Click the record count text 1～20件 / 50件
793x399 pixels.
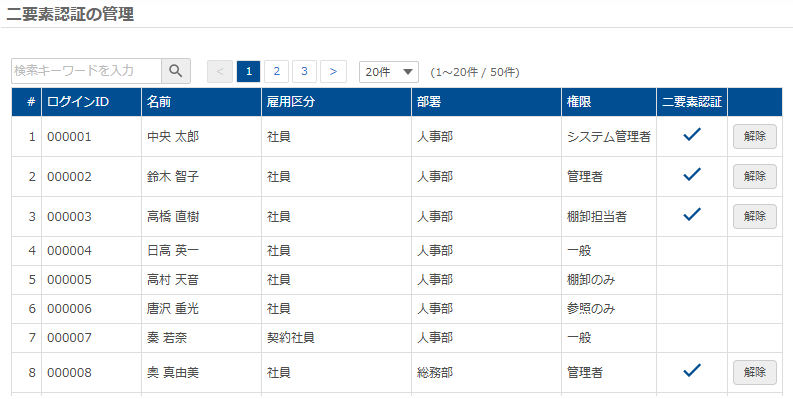click(475, 72)
